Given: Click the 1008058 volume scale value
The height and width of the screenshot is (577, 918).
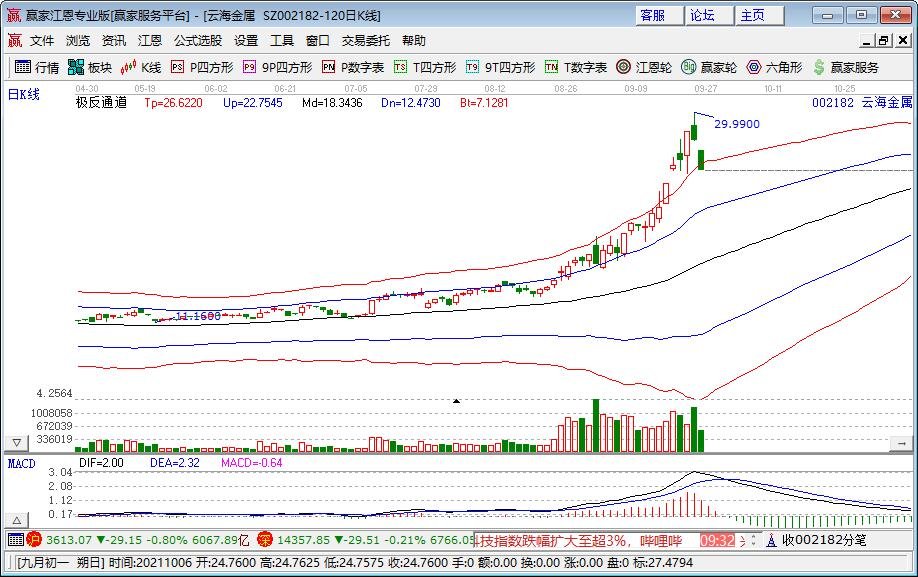Looking at the screenshot, I should [x=52, y=413].
